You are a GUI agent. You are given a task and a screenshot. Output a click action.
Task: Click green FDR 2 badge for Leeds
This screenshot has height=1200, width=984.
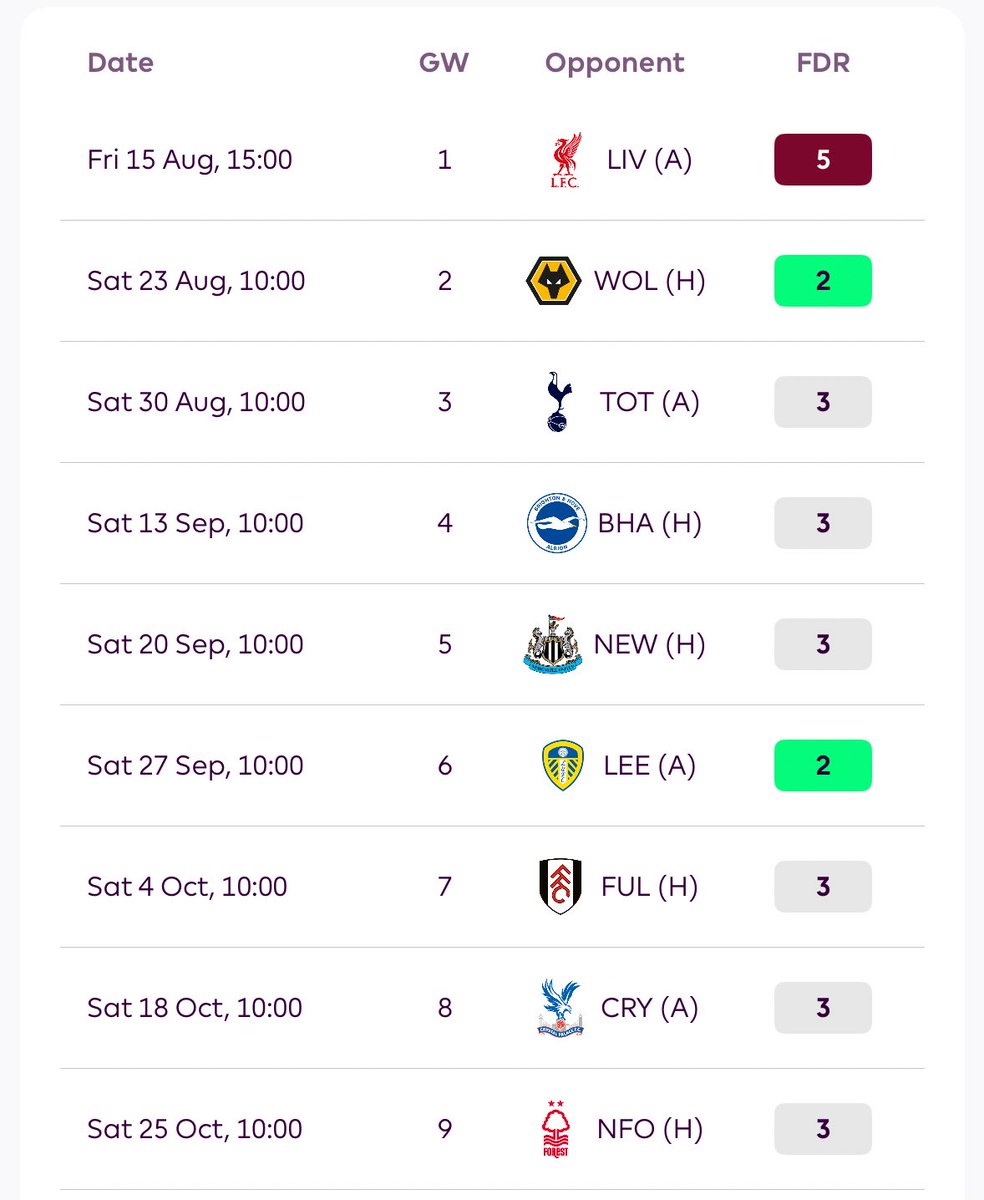823,765
